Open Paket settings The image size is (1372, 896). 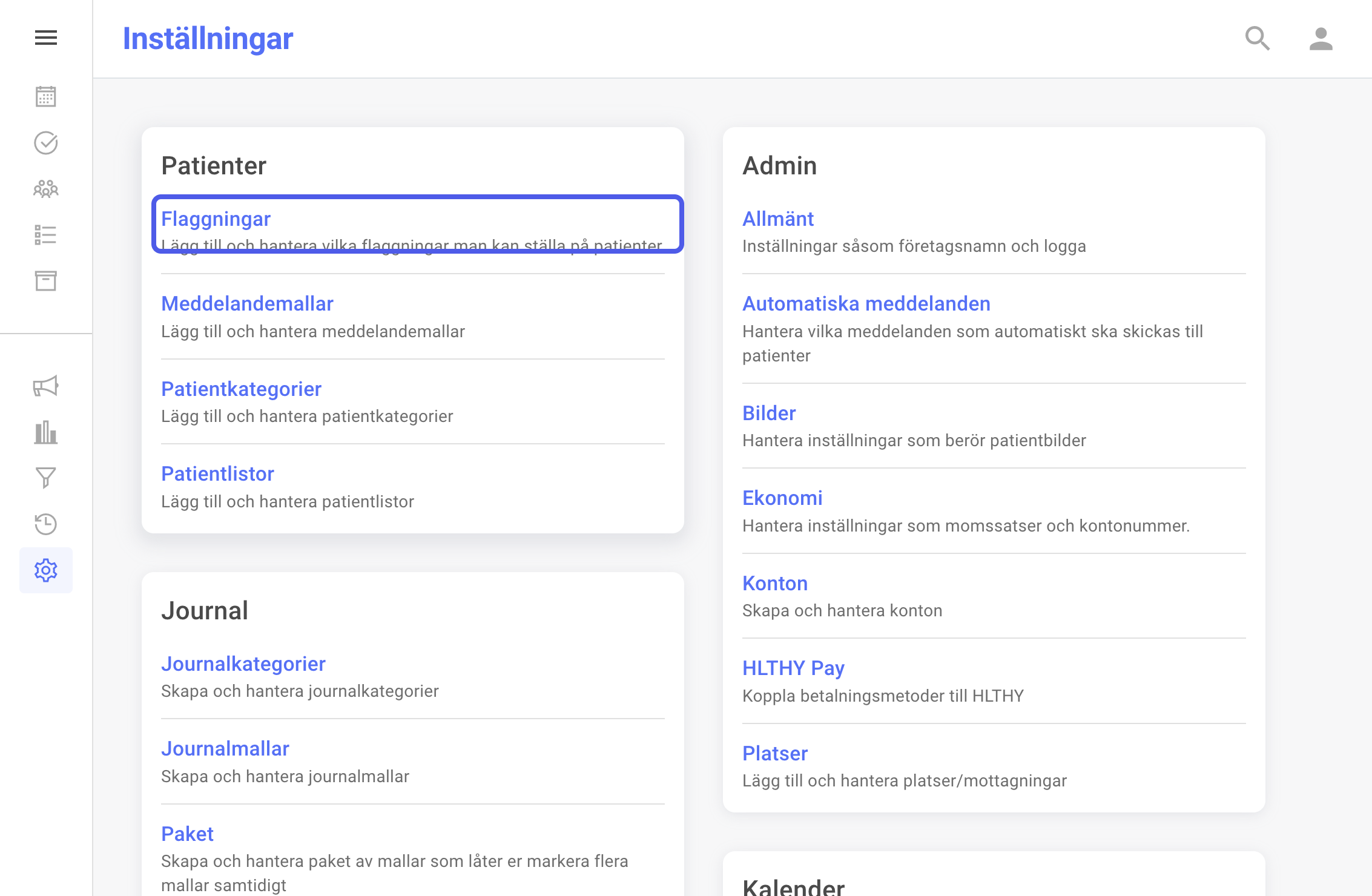coord(188,834)
